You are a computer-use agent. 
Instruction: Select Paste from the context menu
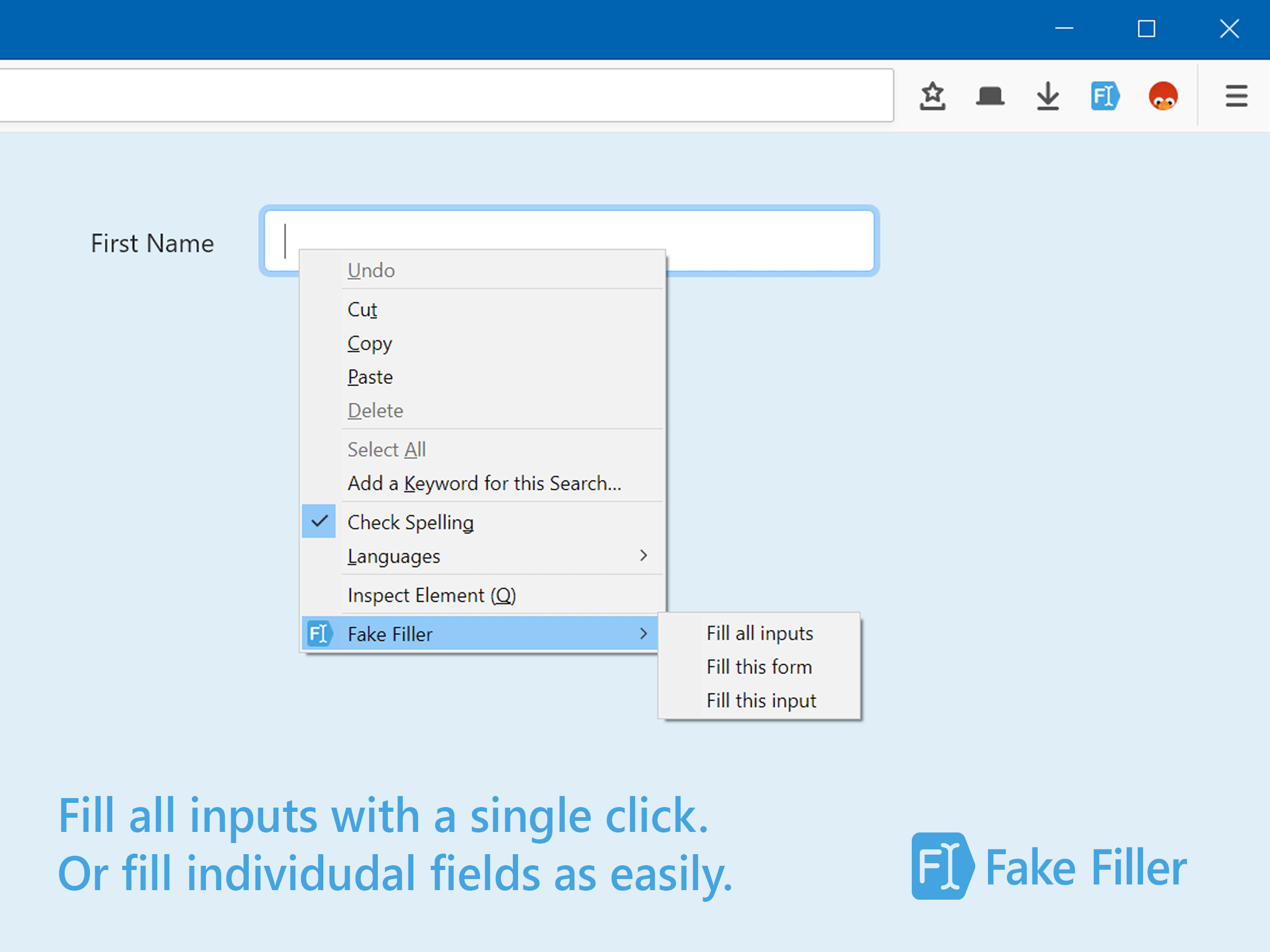coord(370,377)
